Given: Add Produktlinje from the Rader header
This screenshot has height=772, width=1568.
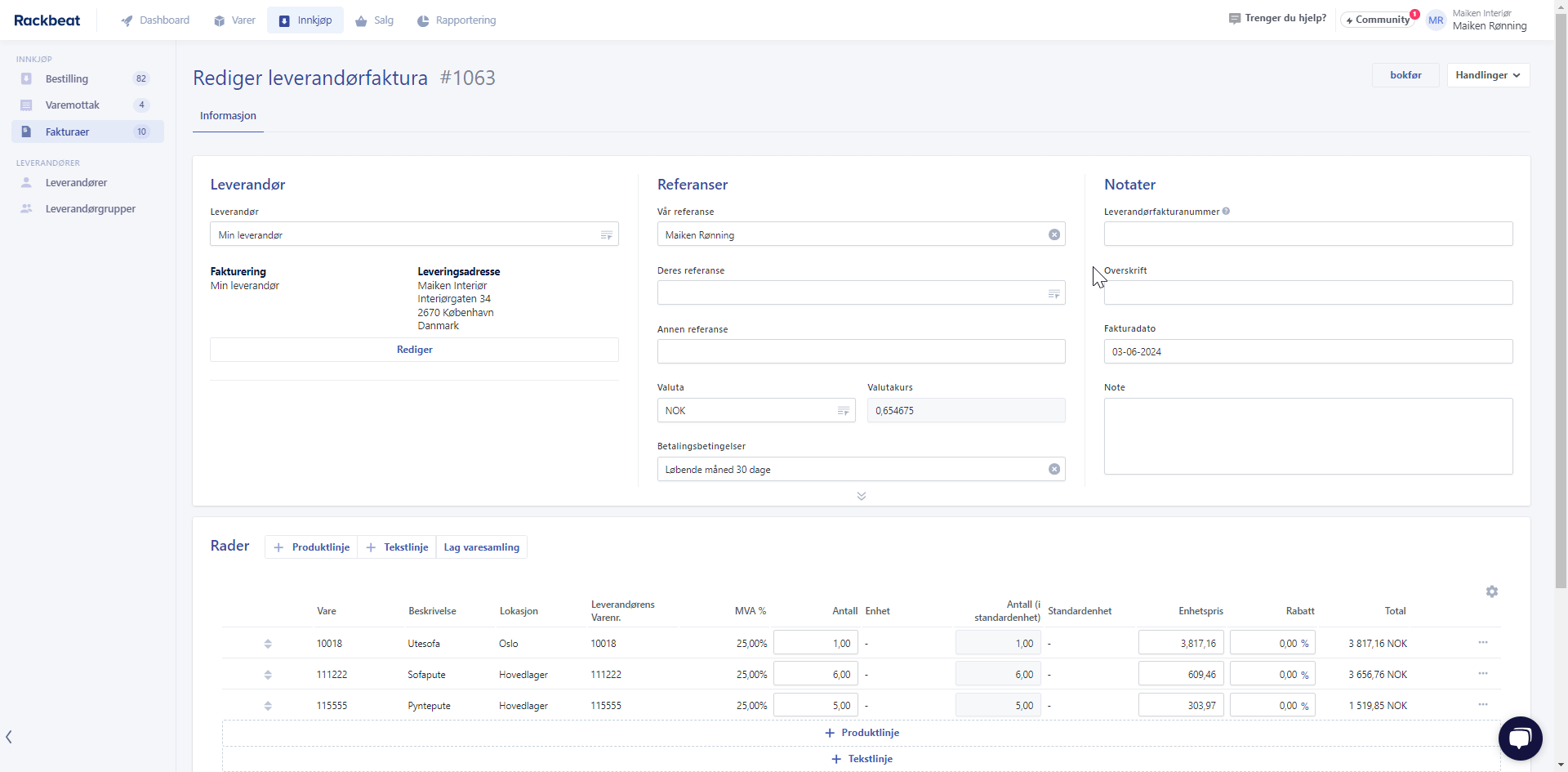Looking at the screenshot, I should coord(312,547).
